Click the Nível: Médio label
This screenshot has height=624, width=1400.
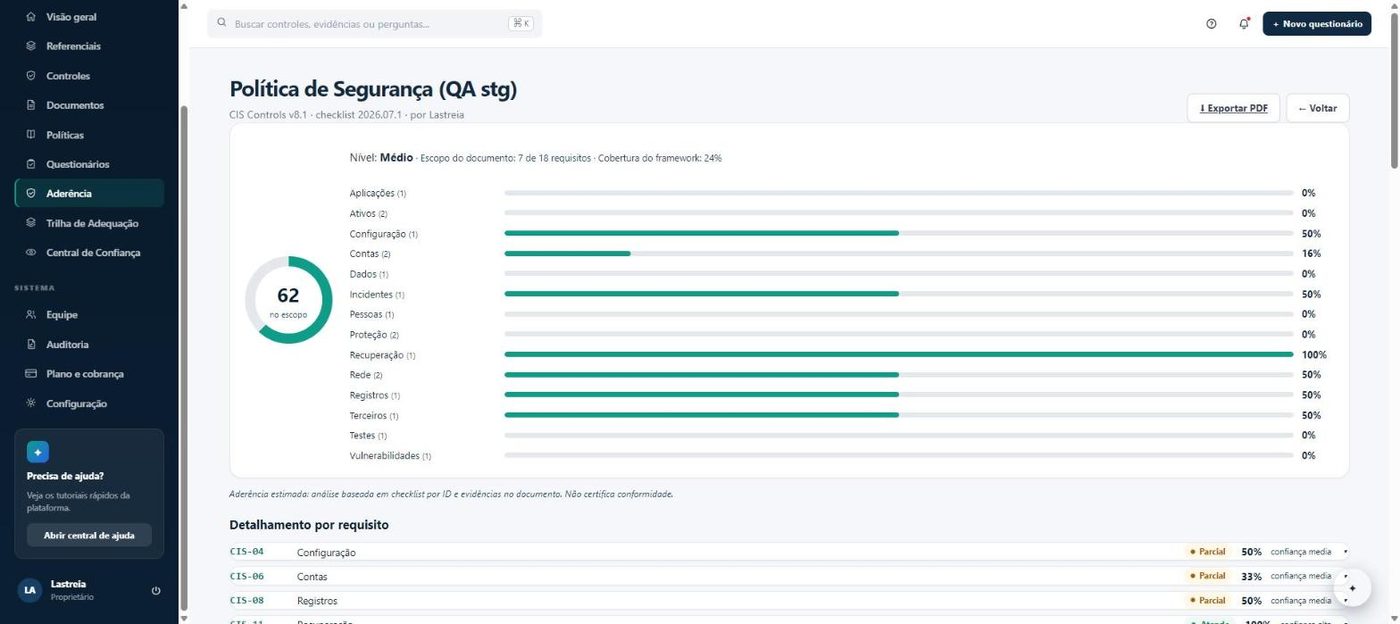pyautogui.click(x=381, y=158)
